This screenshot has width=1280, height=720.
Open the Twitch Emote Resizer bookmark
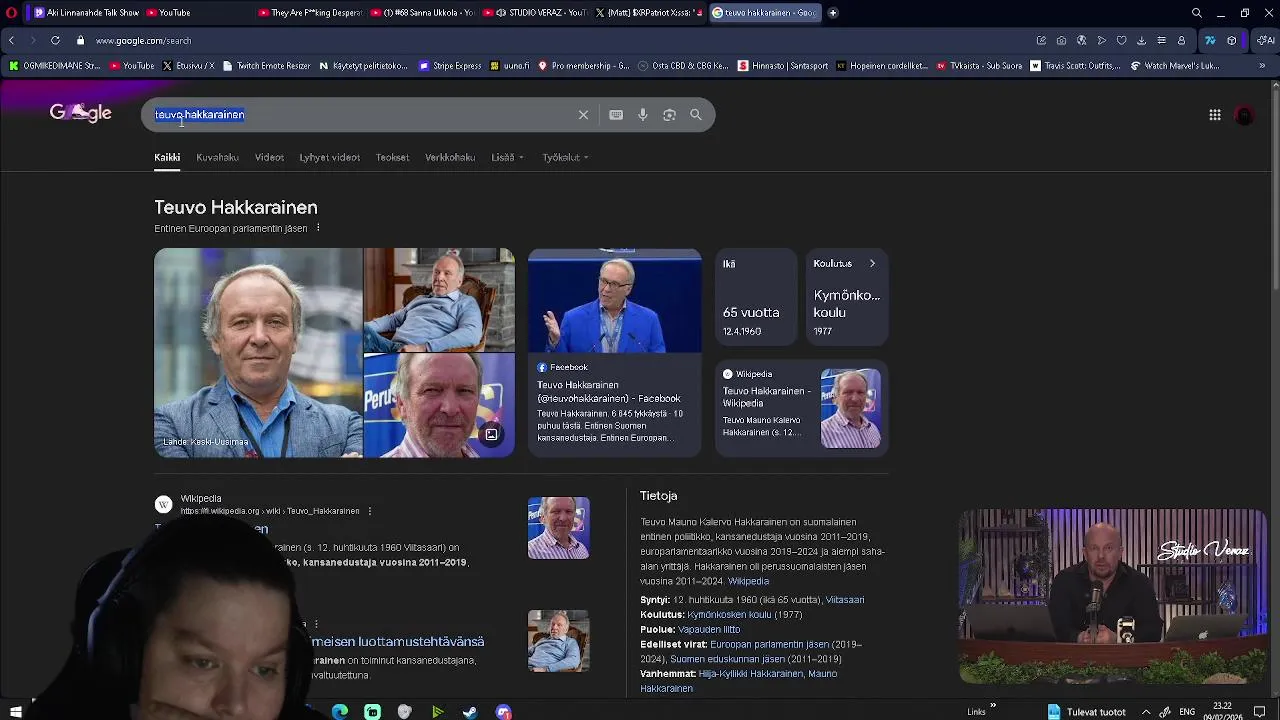pos(266,66)
